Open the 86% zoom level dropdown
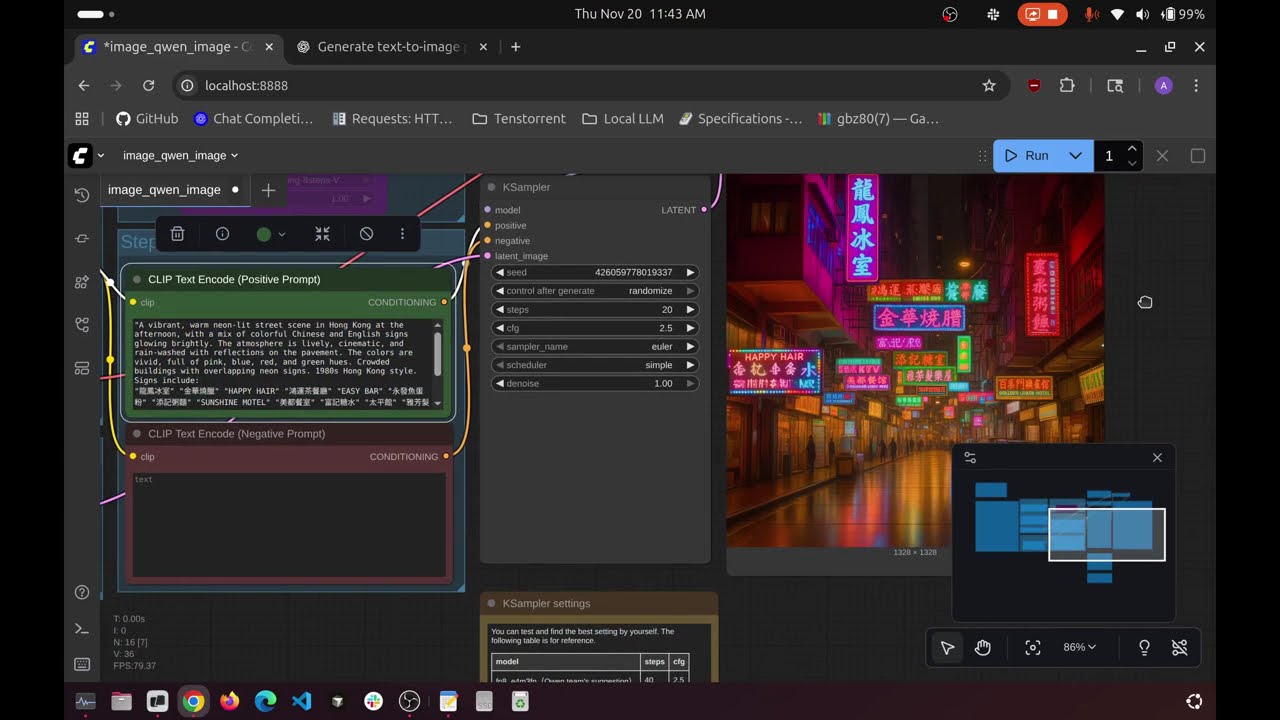The image size is (1280, 720). pos(1079,647)
